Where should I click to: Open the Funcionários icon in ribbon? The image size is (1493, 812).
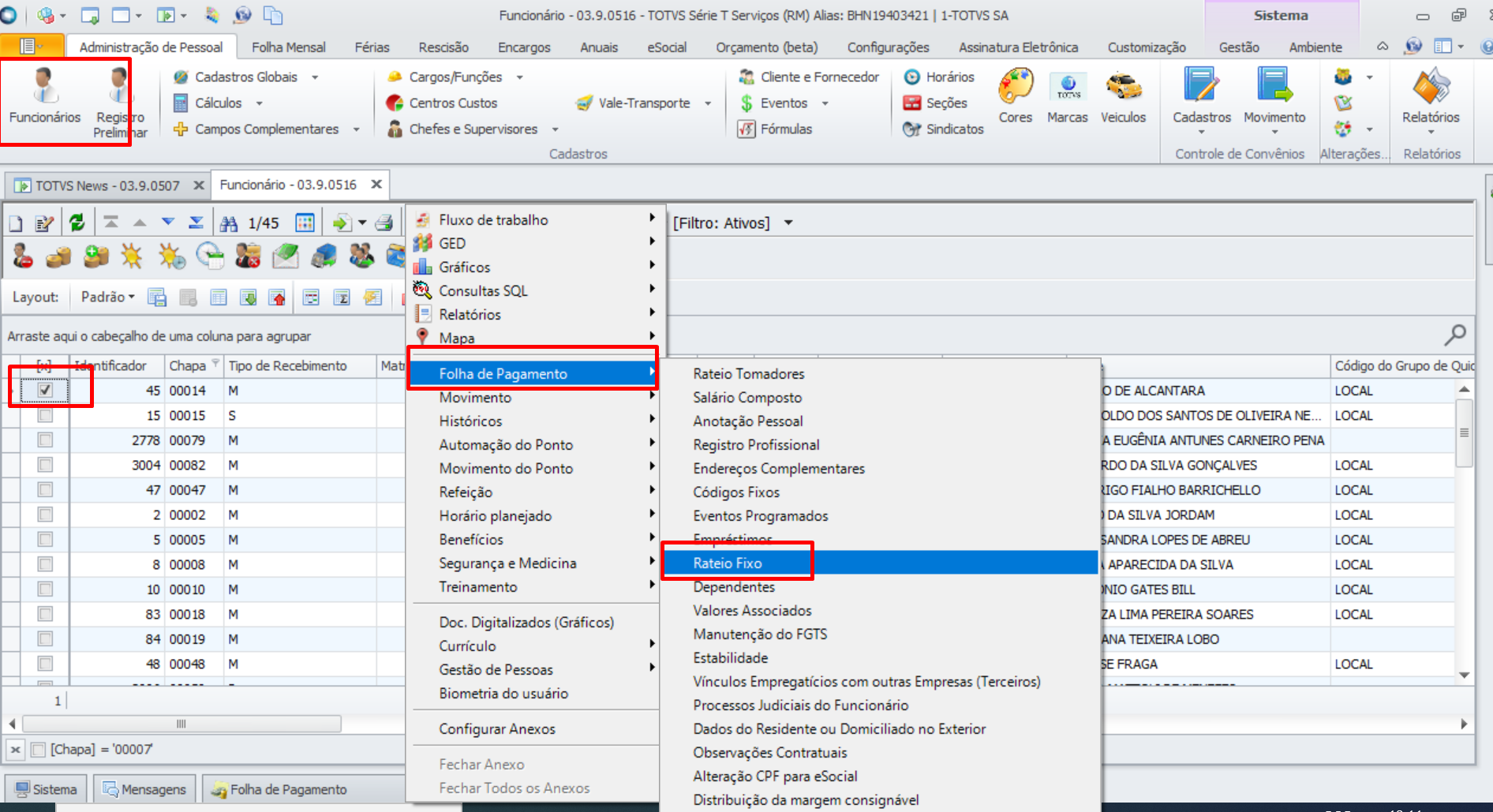pos(45,96)
